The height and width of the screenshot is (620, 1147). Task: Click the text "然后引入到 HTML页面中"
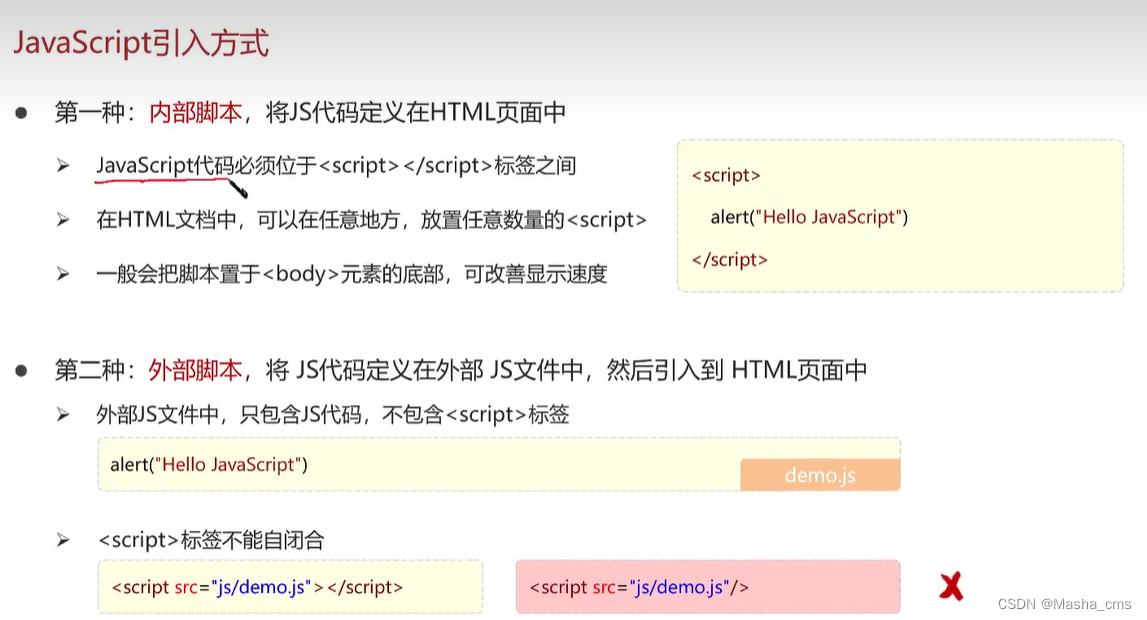737,370
